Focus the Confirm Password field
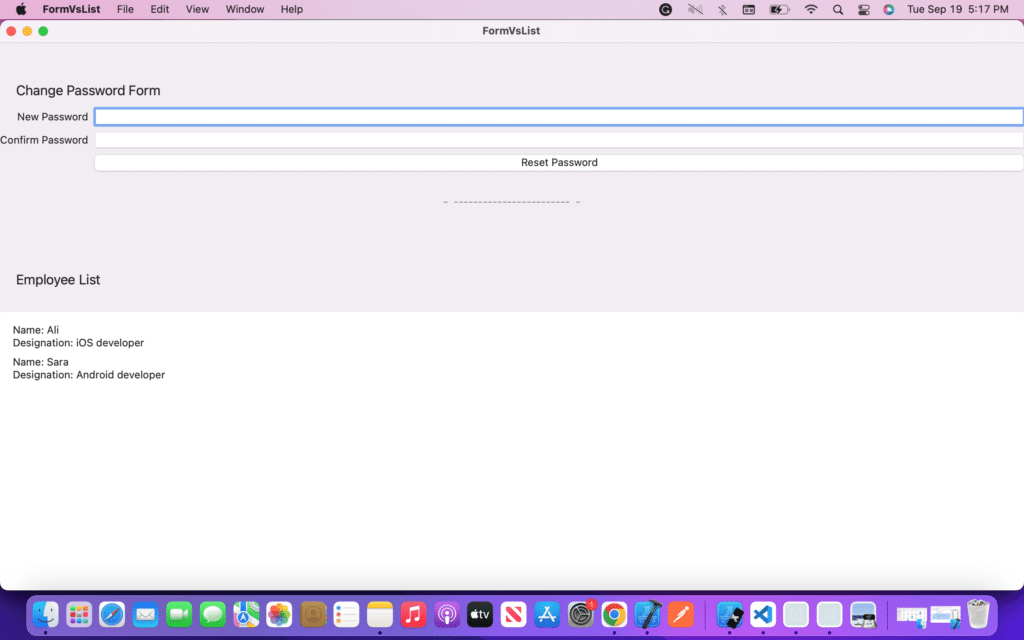The height and width of the screenshot is (640, 1024). [x=558, y=140]
